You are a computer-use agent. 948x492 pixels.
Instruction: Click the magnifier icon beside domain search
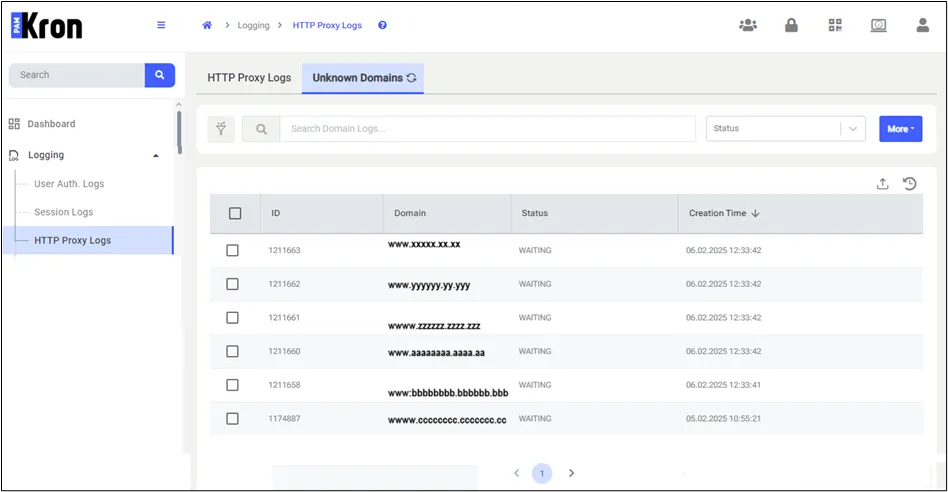[x=261, y=129]
